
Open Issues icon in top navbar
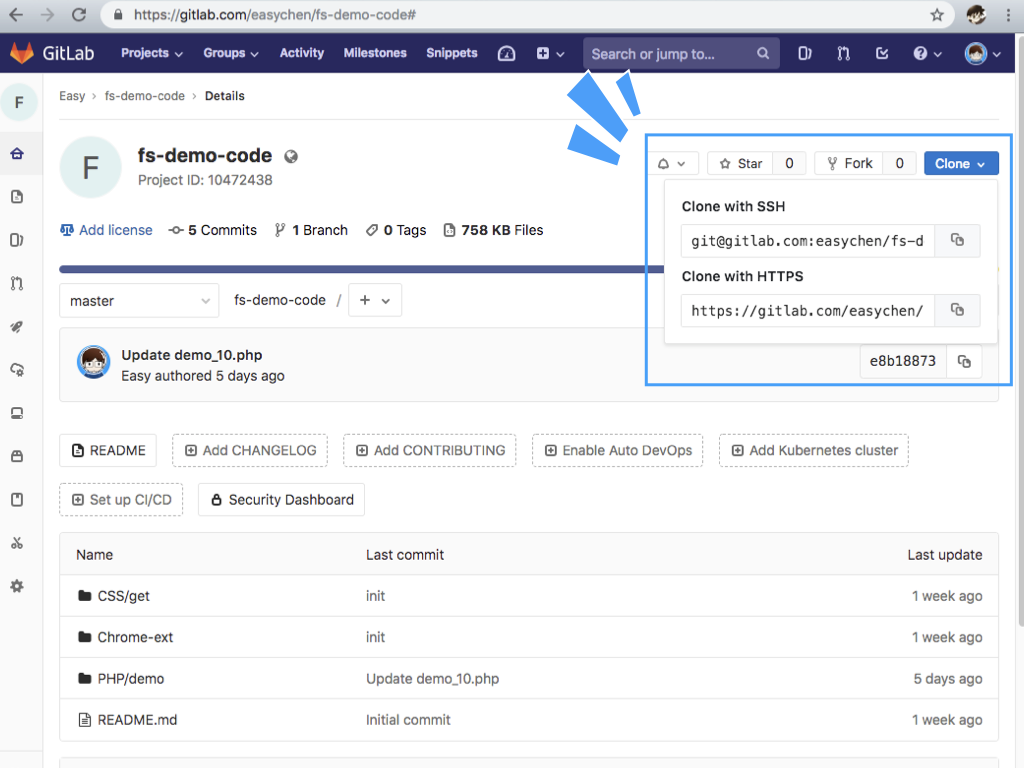[805, 54]
